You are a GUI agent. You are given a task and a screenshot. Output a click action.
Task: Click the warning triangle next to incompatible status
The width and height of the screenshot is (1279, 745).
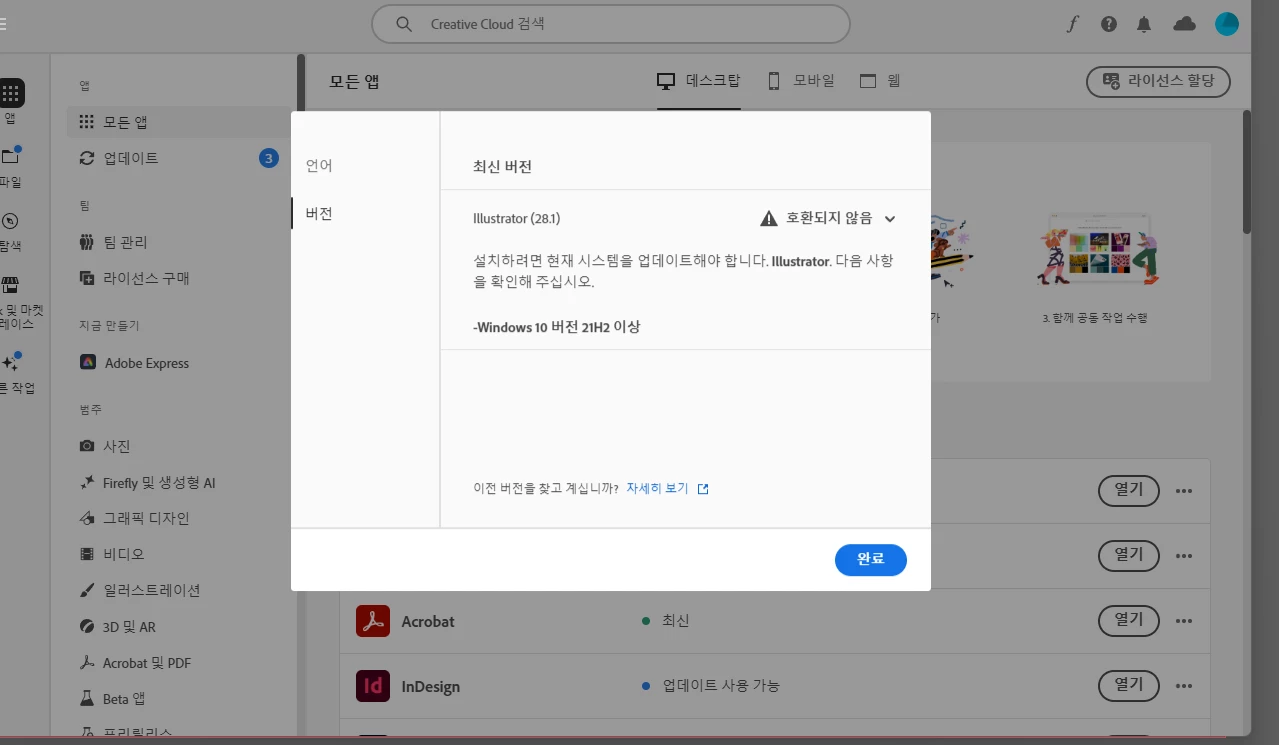pos(768,218)
